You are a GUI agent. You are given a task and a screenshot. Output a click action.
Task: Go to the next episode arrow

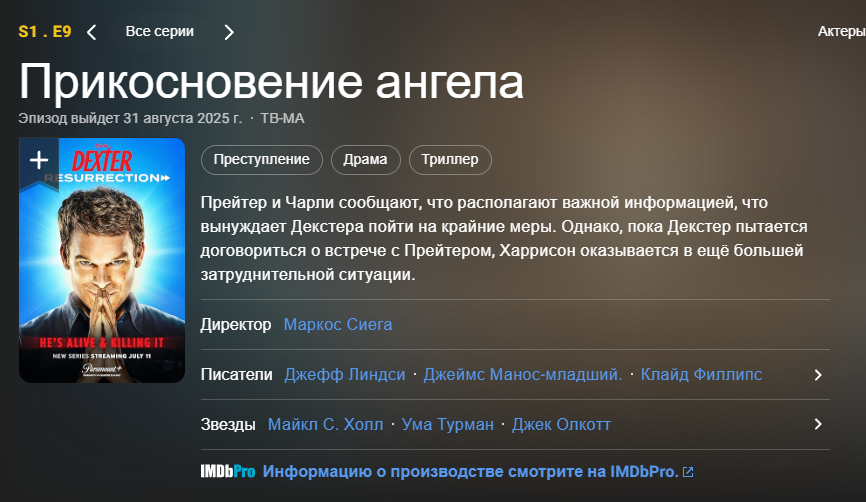[229, 32]
